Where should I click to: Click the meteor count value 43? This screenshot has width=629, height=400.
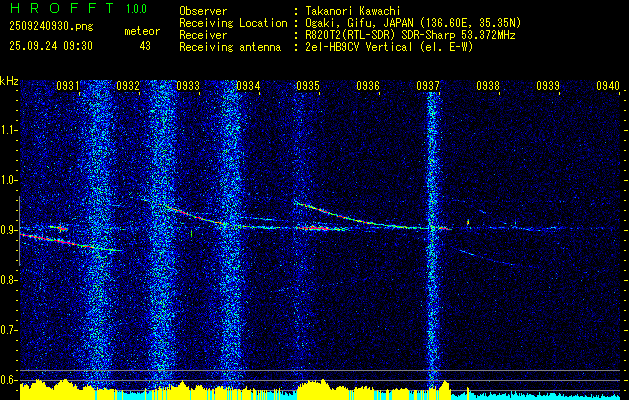point(145,46)
